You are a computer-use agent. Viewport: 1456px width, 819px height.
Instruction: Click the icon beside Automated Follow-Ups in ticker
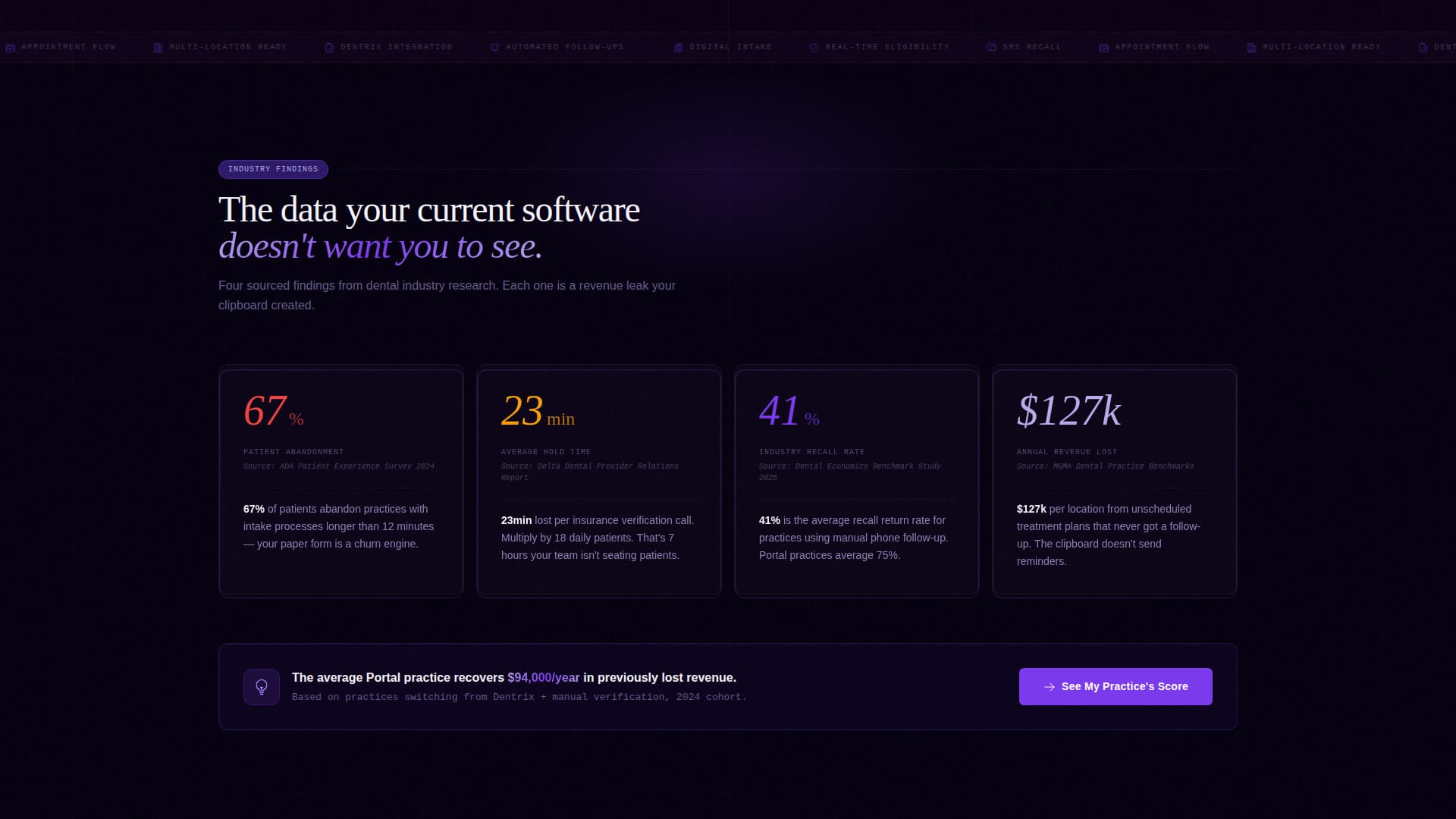pyautogui.click(x=495, y=47)
